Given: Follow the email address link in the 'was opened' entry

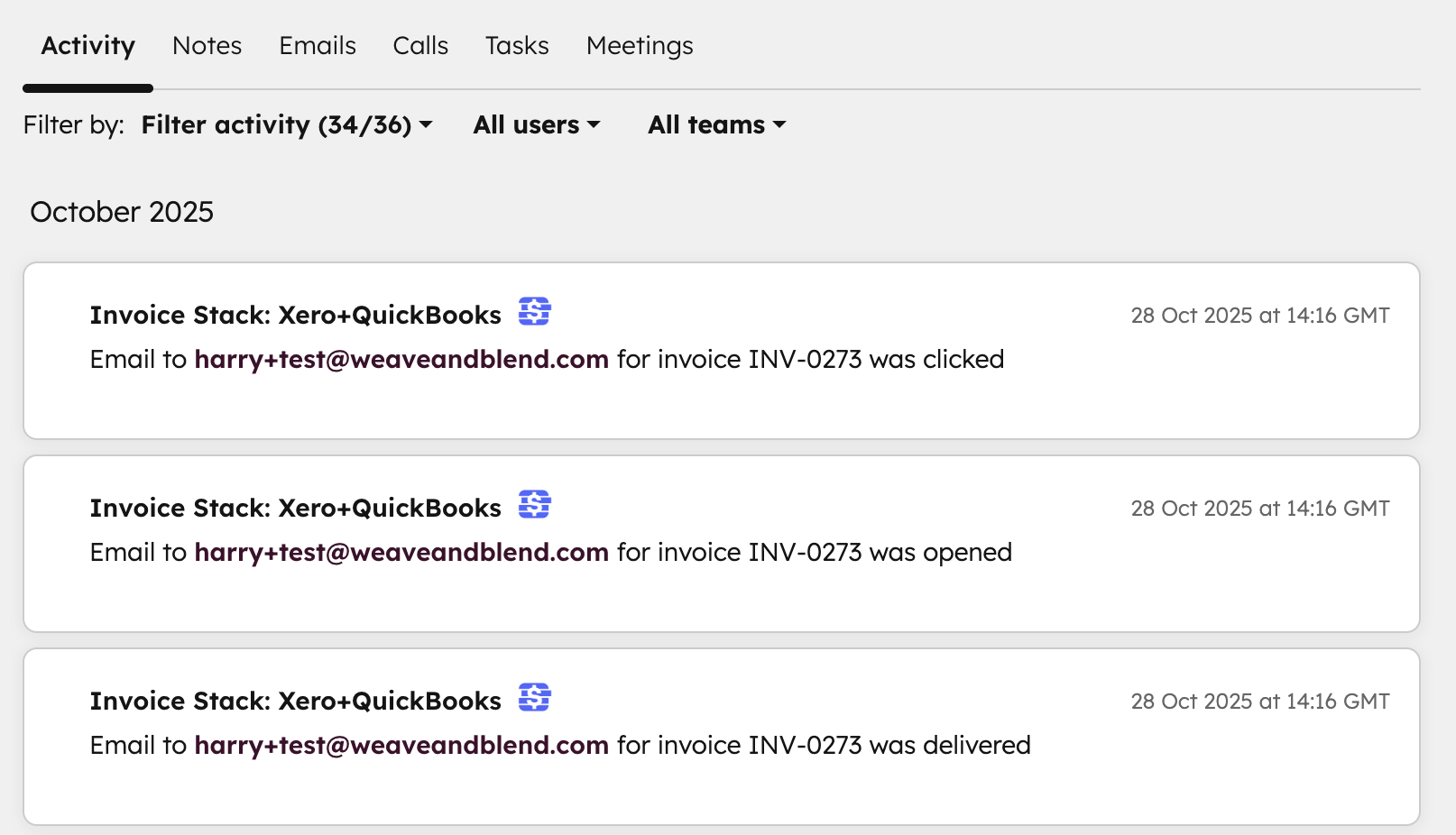Looking at the screenshot, I should coord(401,553).
